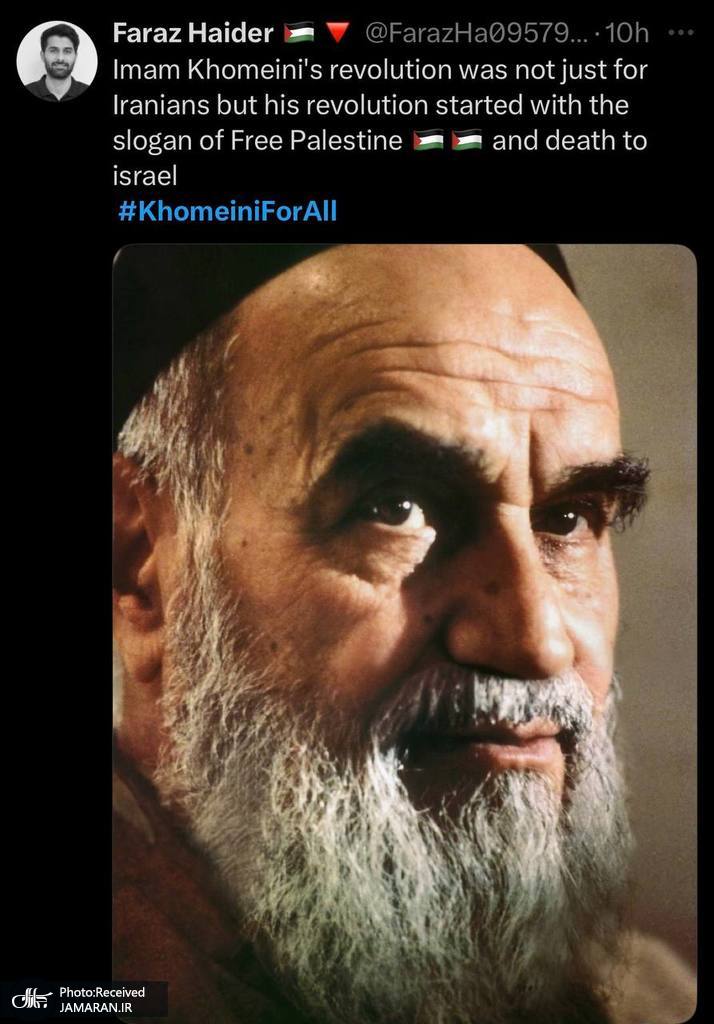Click the Photo:Received caption label
The height and width of the screenshot is (1024, 714).
pos(102,993)
